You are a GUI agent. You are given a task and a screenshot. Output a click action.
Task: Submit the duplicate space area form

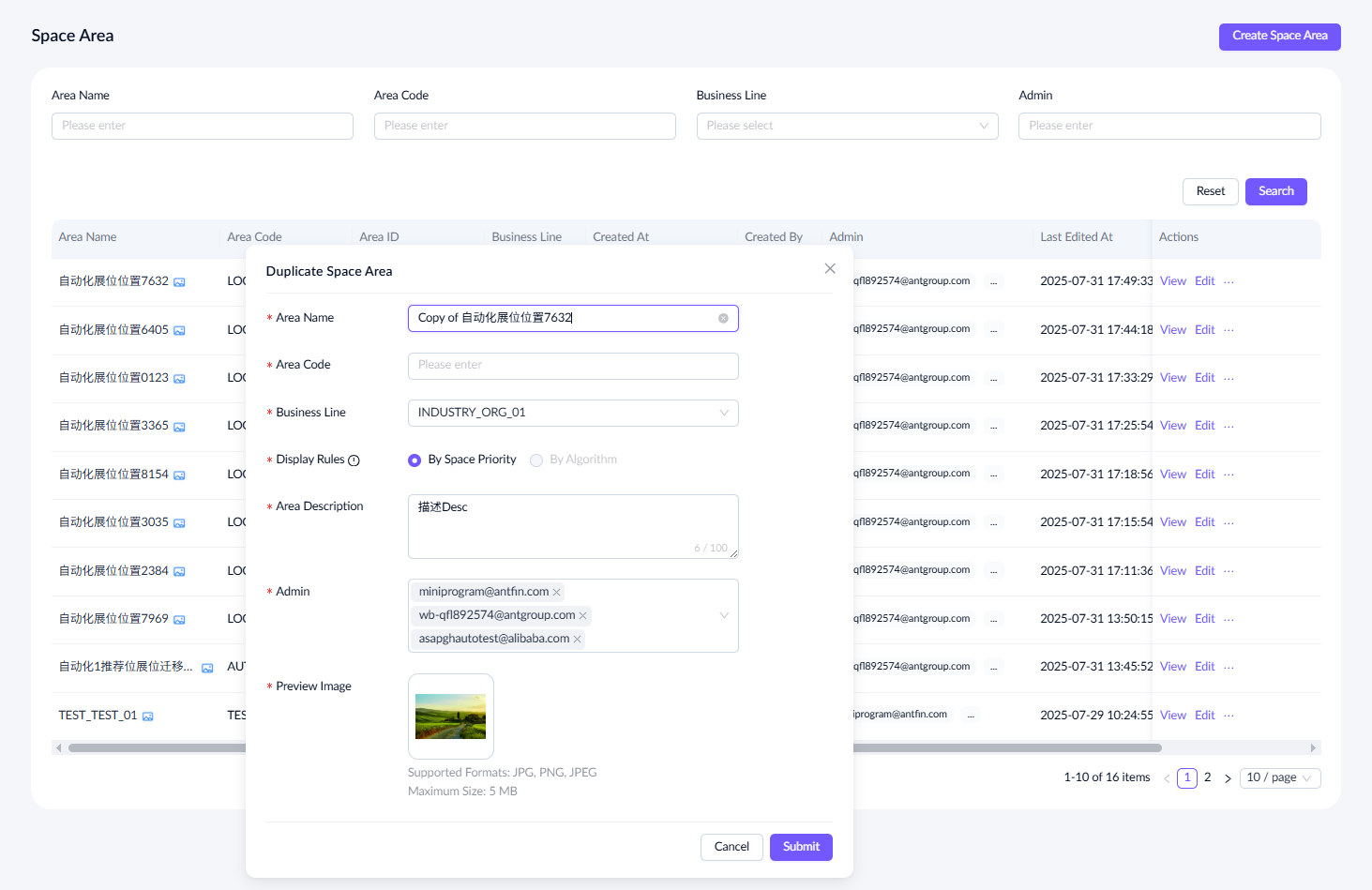coord(801,847)
